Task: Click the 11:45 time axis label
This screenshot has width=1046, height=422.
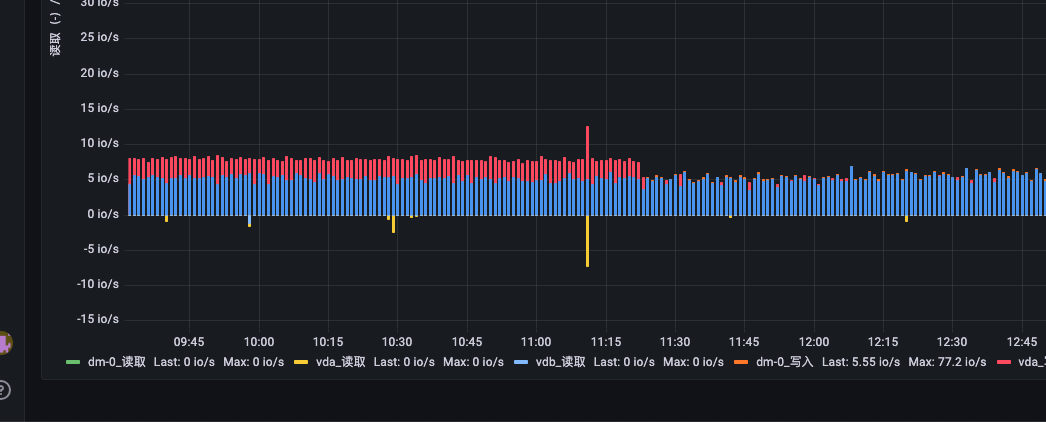Action: pyautogui.click(x=744, y=342)
